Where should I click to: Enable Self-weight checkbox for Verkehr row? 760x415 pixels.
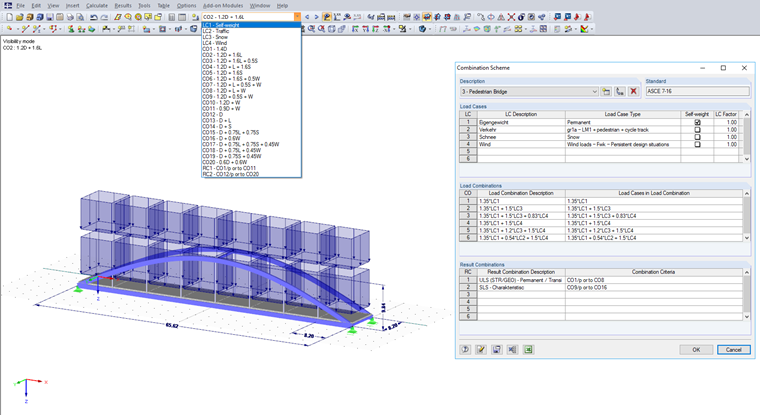[x=697, y=130]
